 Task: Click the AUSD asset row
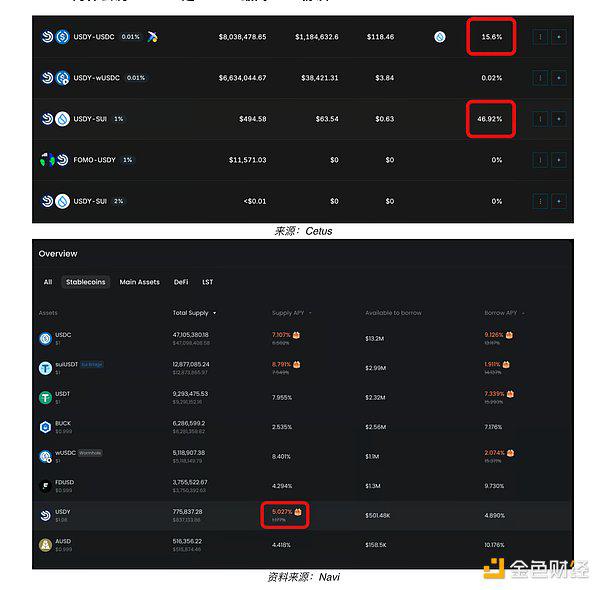coord(303,545)
